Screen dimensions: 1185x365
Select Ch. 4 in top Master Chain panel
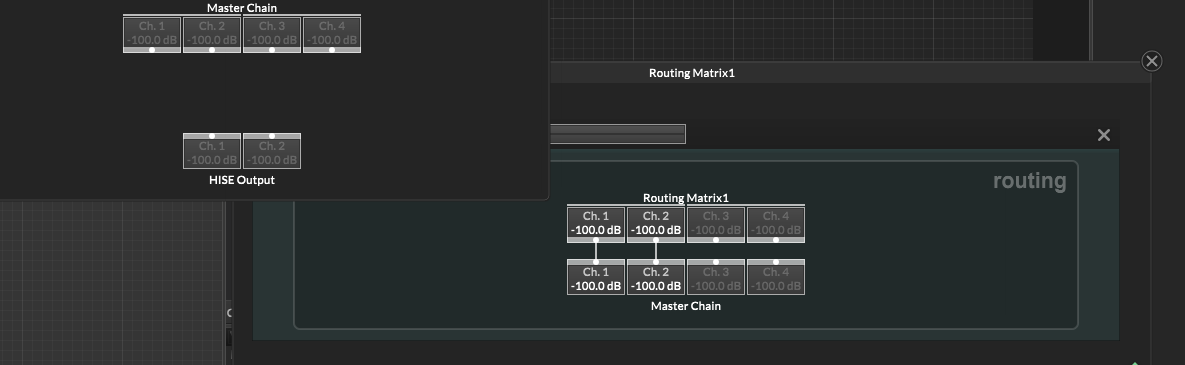coord(332,35)
